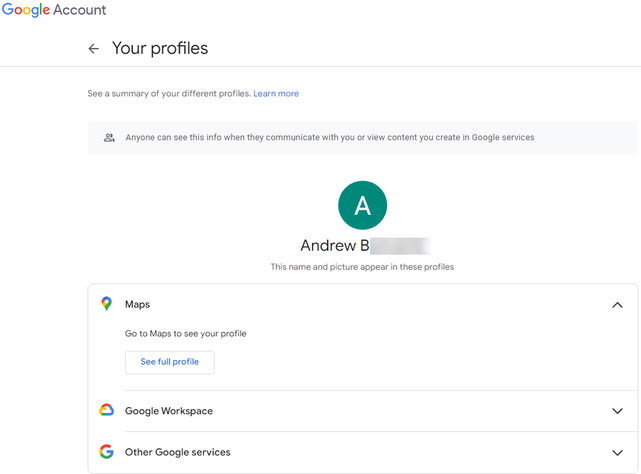Click the Google Workspace cloud icon

pyautogui.click(x=106, y=410)
